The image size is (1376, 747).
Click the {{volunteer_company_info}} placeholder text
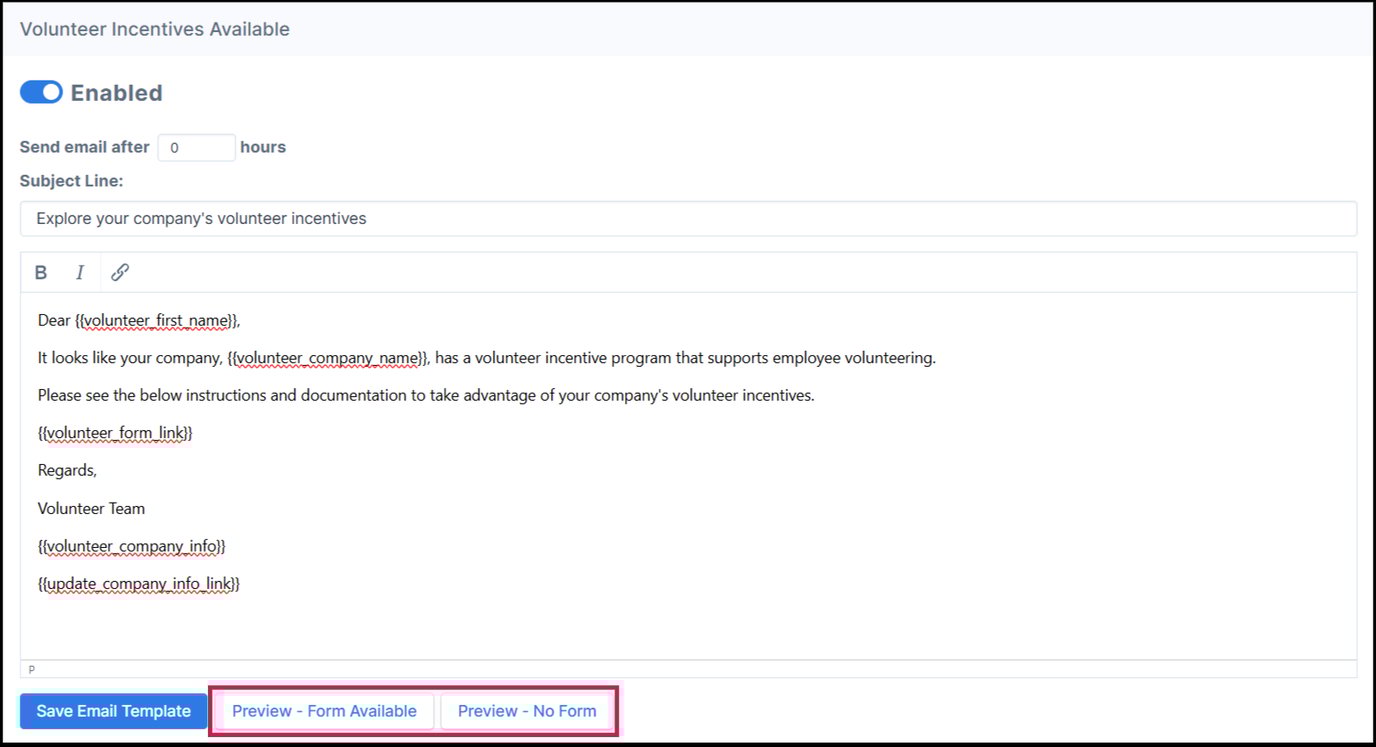click(131, 545)
